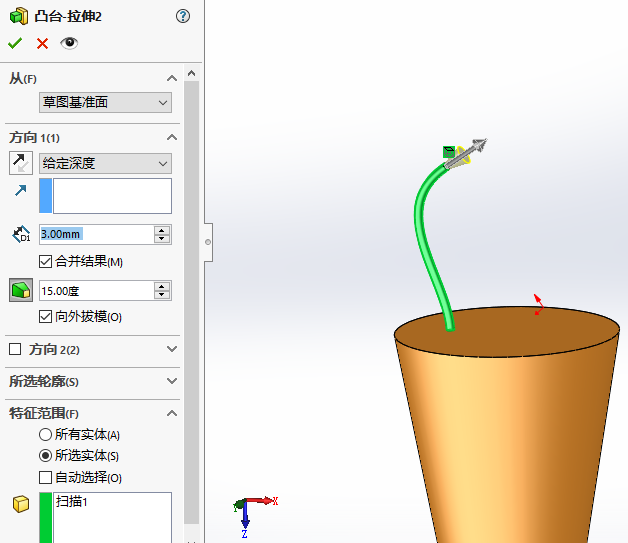Click the D1 depth icon
The height and width of the screenshot is (543, 628).
coord(21,234)
